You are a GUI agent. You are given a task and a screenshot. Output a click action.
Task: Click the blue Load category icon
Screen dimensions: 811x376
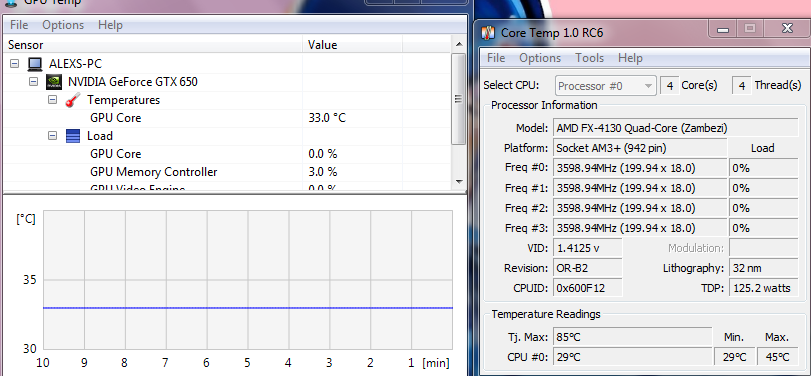pyautogui.click(x=73, y=136)
